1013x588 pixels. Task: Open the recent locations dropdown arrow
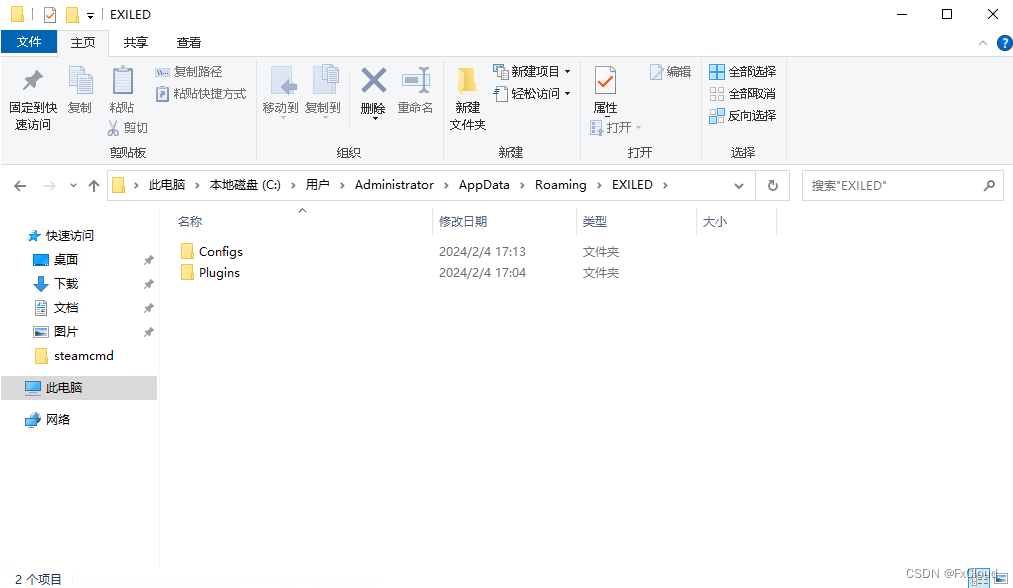pyautogui.click(x=73, y=186)
